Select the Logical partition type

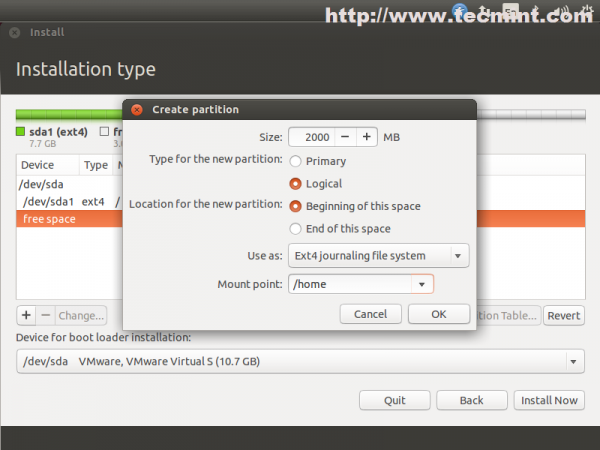pos(295,184)
